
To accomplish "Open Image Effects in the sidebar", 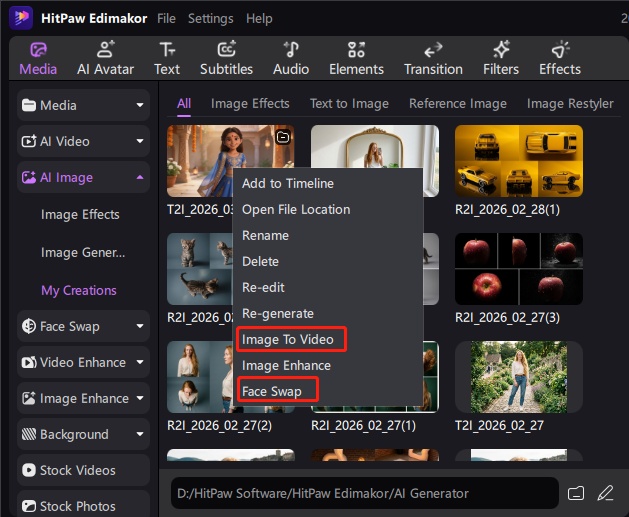I will coord(80,215).
